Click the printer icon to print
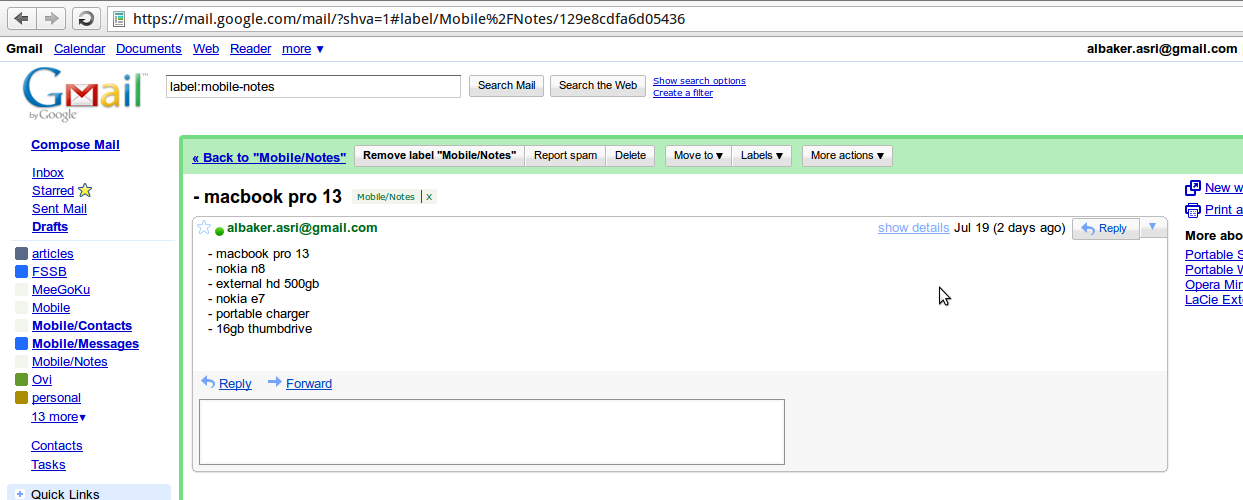 point(1192,210)
